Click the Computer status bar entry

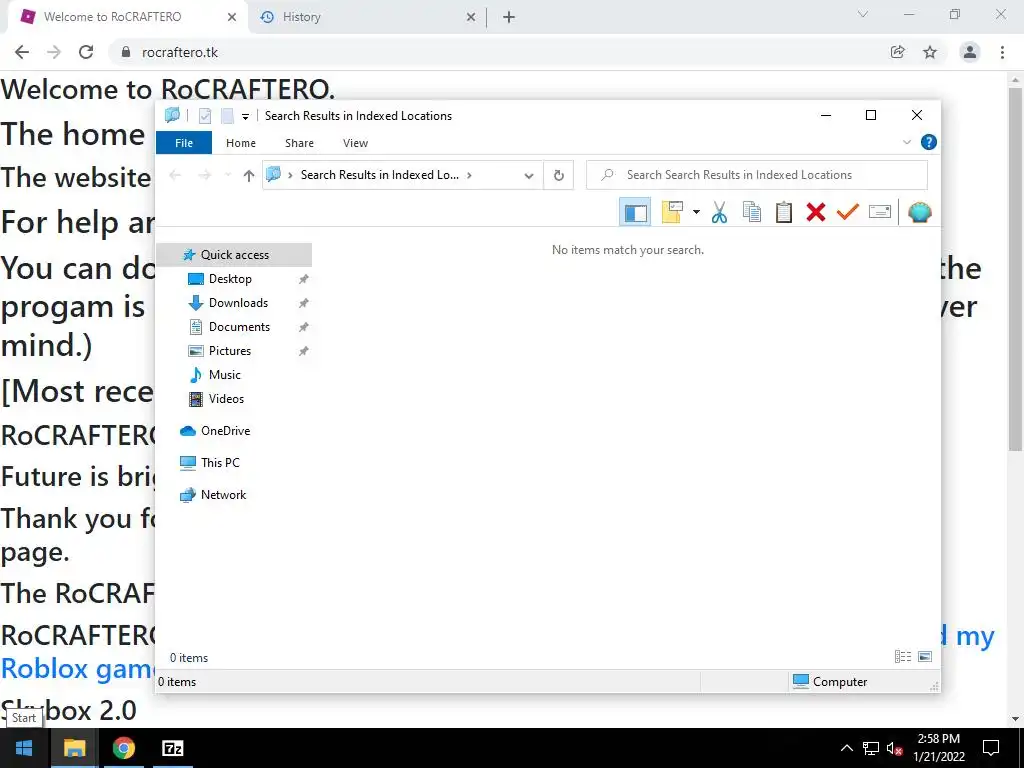829,682
